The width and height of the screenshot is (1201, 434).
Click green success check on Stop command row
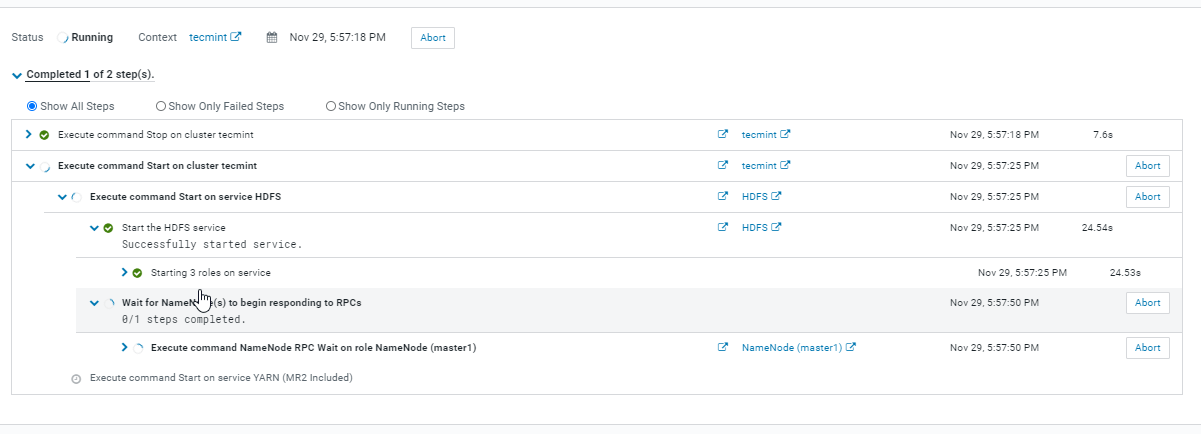point(44,135)
